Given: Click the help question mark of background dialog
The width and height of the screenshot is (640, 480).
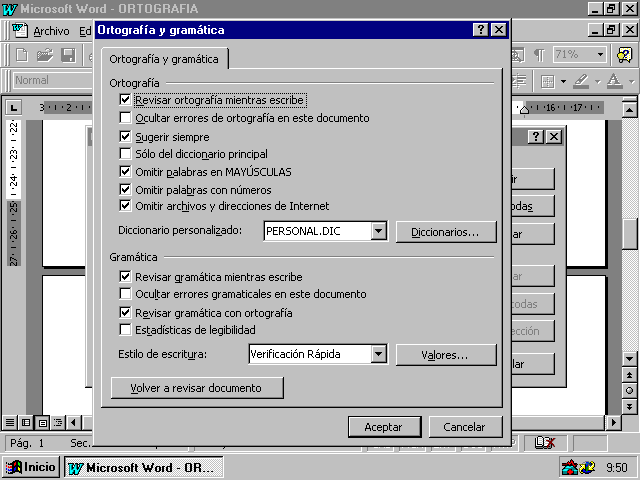Looking at the screenshot, I should pos(536,136).
